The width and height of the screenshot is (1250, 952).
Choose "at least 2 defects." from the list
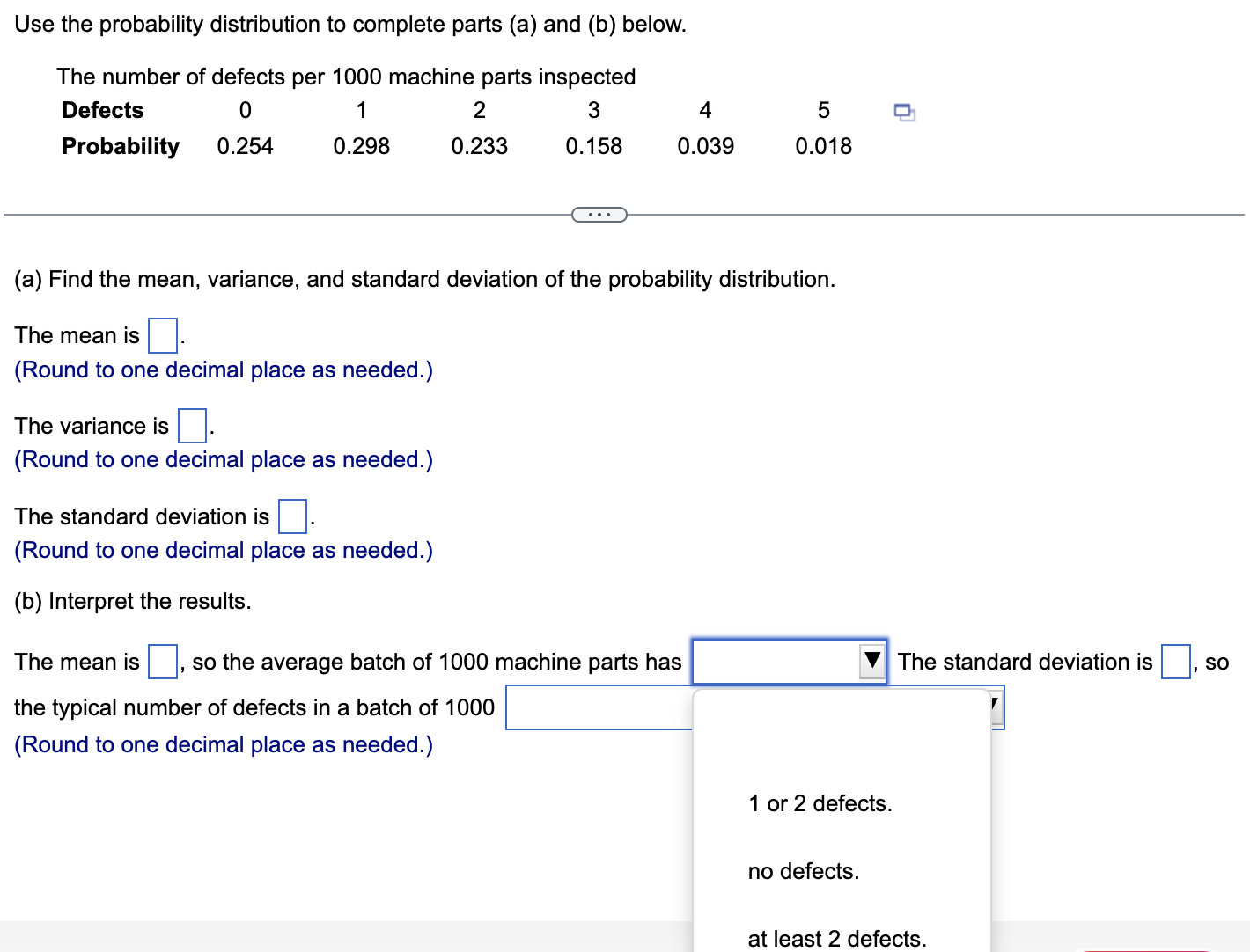835,938
